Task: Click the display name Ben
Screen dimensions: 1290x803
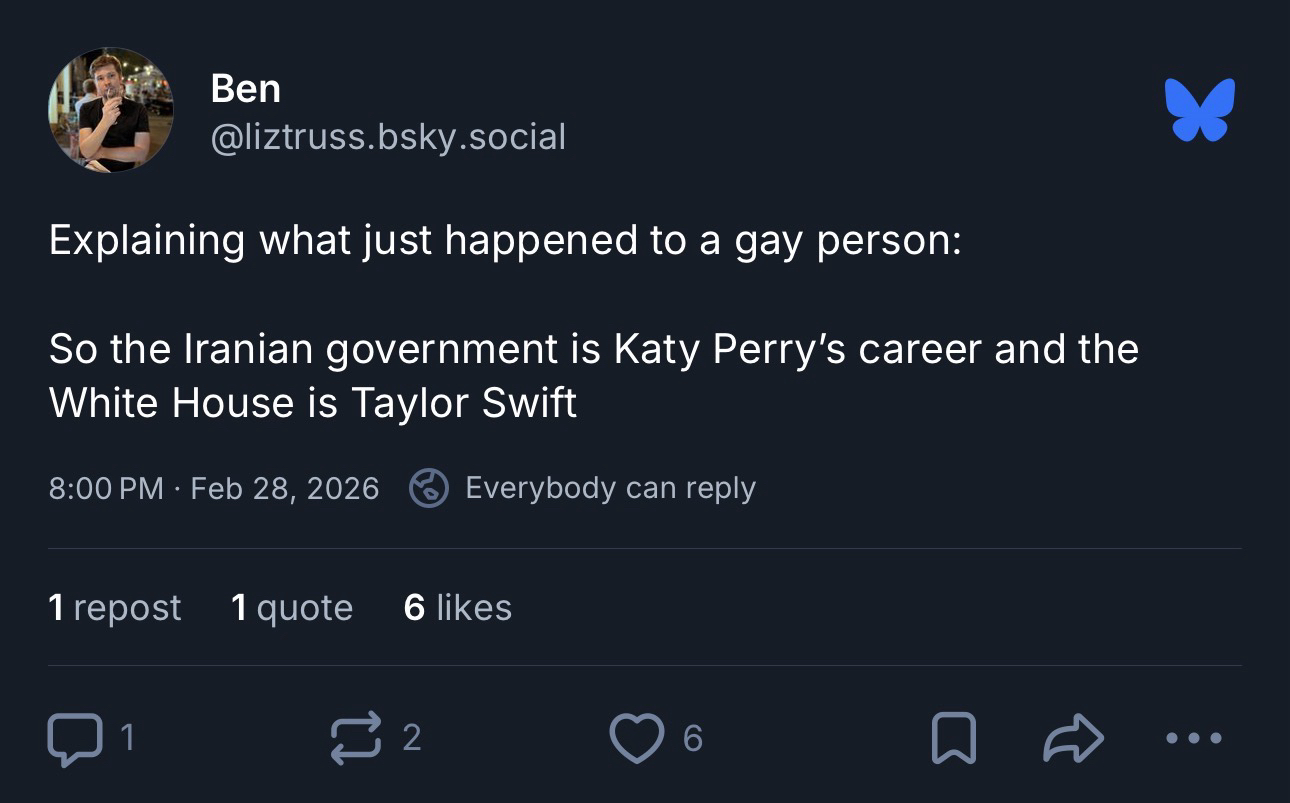Action: click(x=245, y=89)
